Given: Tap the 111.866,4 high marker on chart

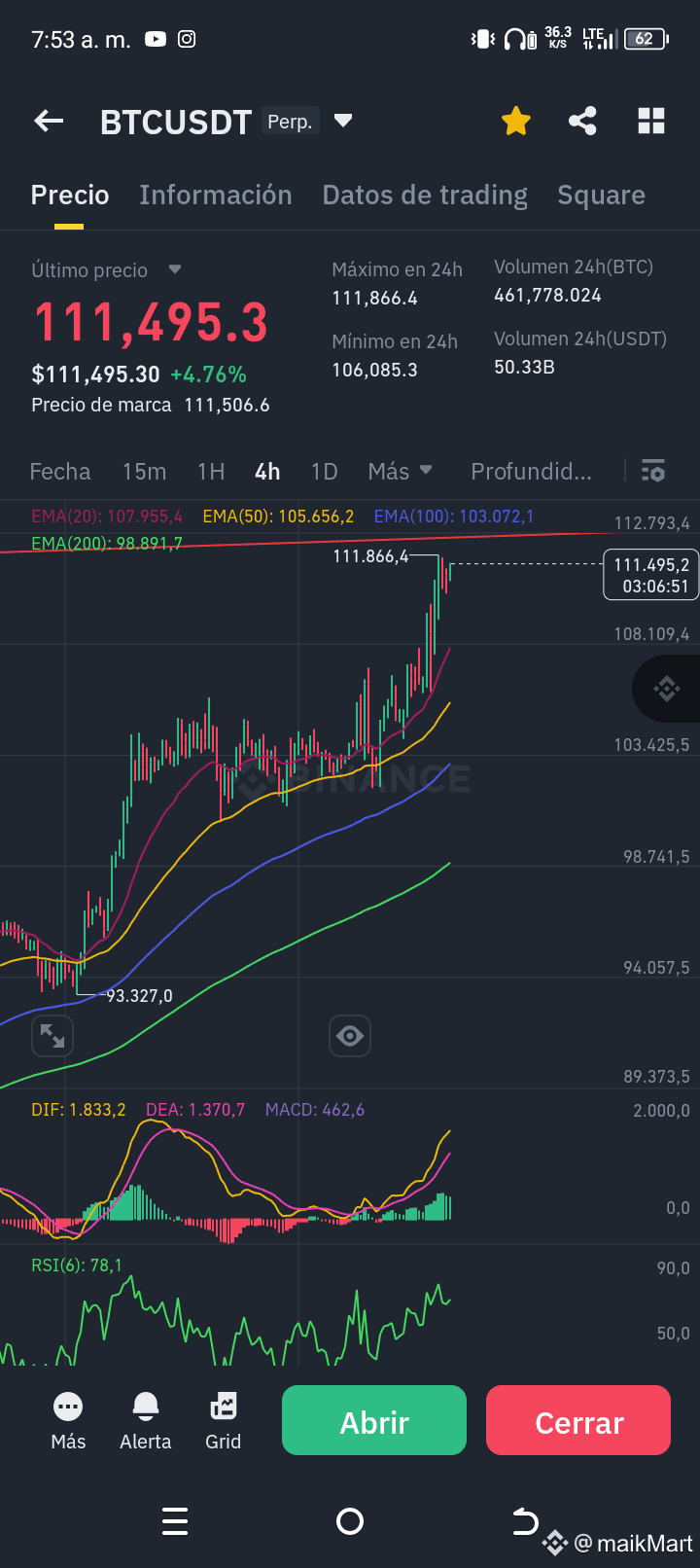Looking at the screenshot, I should [370, 556].
